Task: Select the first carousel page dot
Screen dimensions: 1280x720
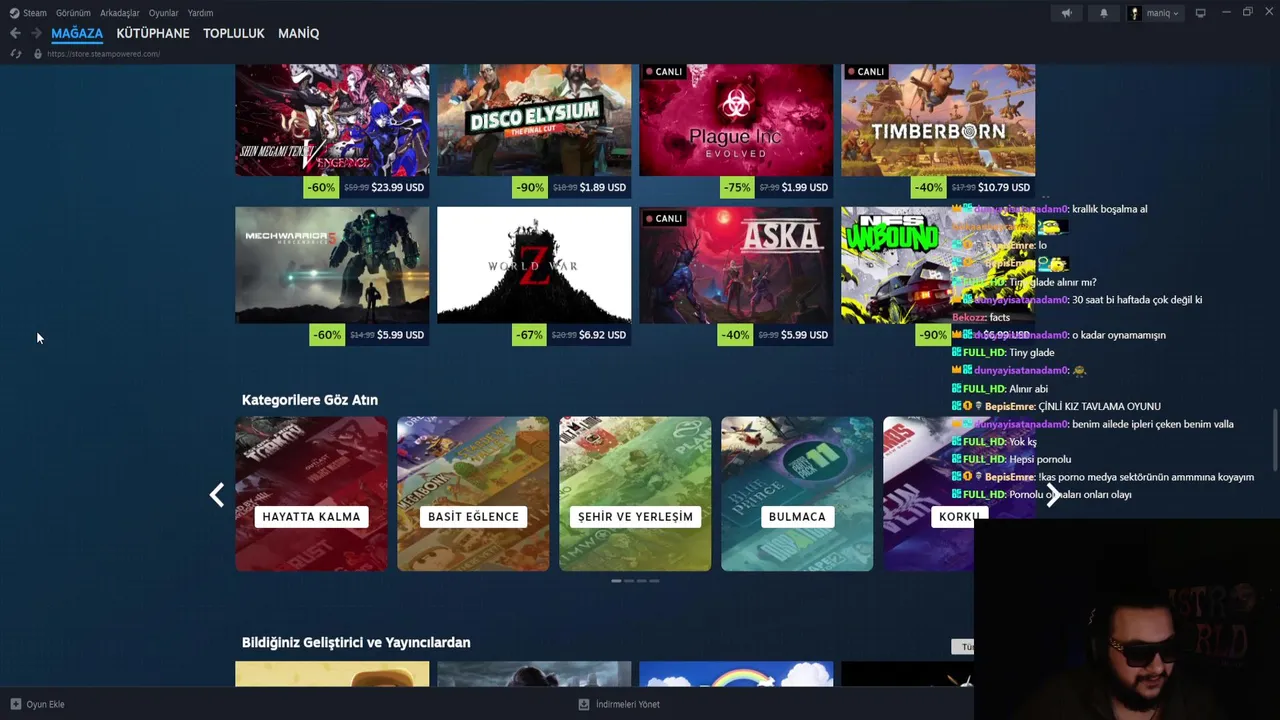Action: tap(616, 580)
